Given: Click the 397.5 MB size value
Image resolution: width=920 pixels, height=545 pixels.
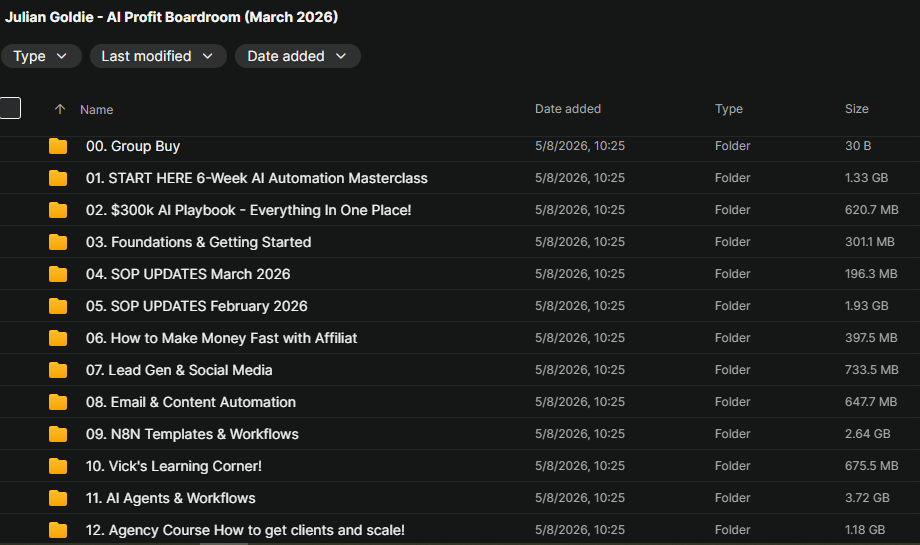Looking at the screenshot, I should click(x=871, y=338).
